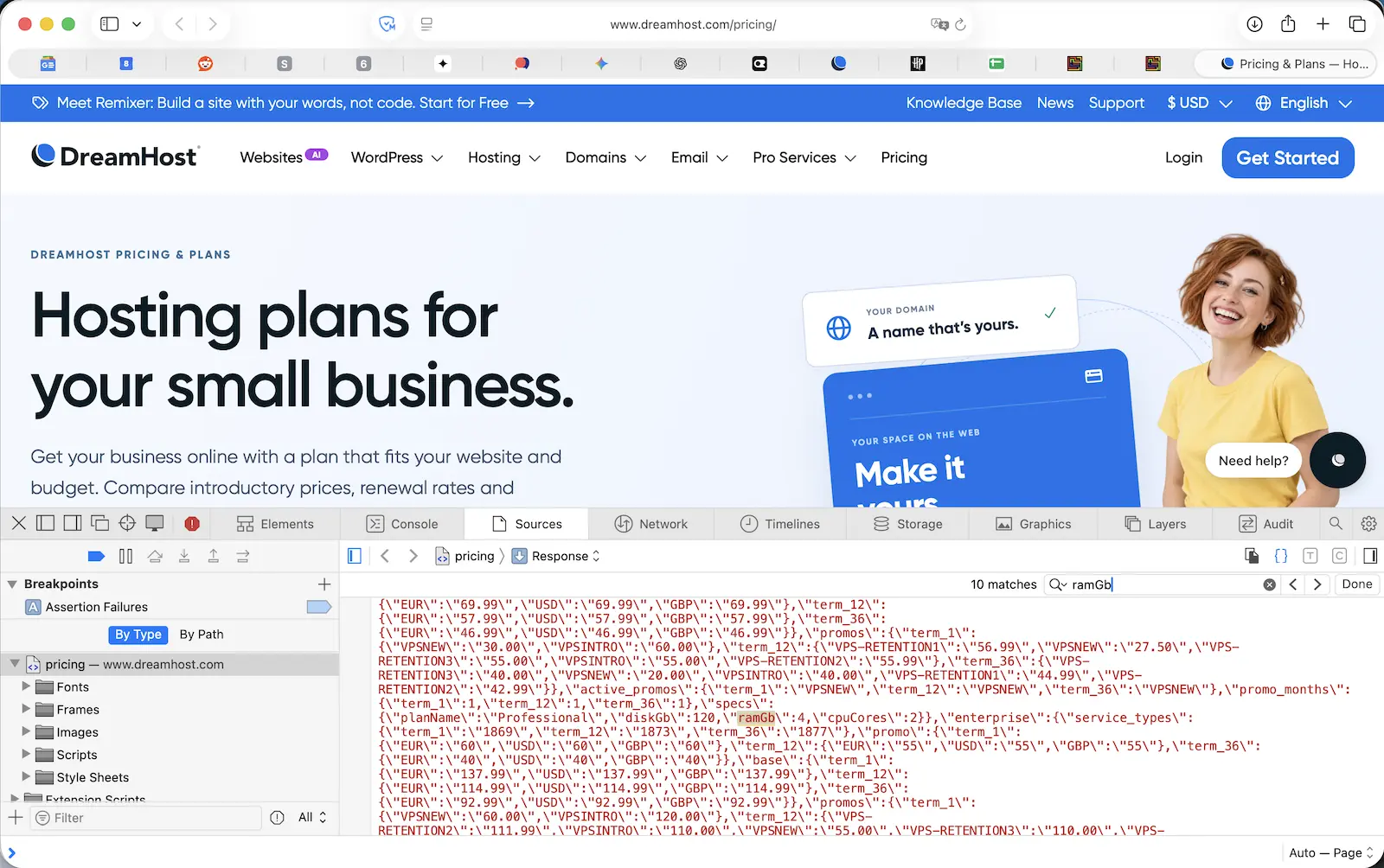Toggle code coverage C icon
Image resolution: width=1384 pixels, height=868 pixels.
coord(1339,556)
